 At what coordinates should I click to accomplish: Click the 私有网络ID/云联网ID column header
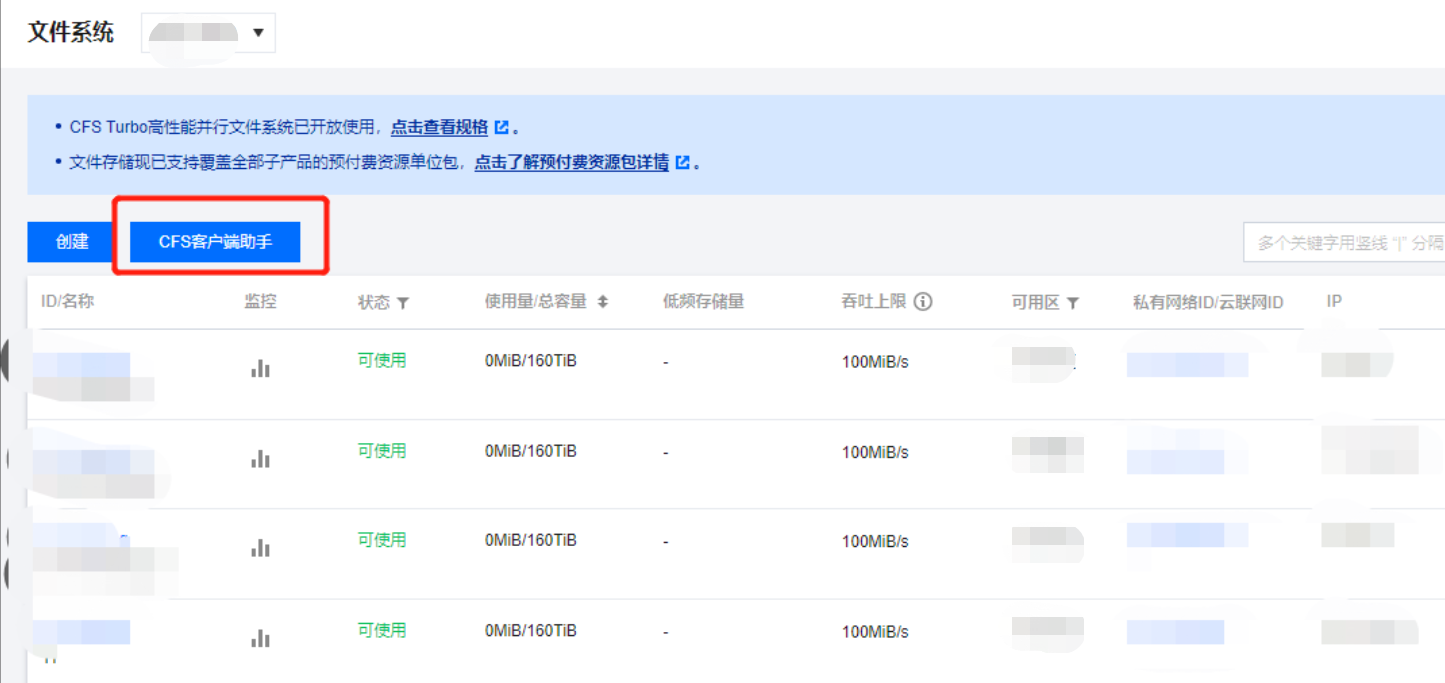pos(1208,302)
